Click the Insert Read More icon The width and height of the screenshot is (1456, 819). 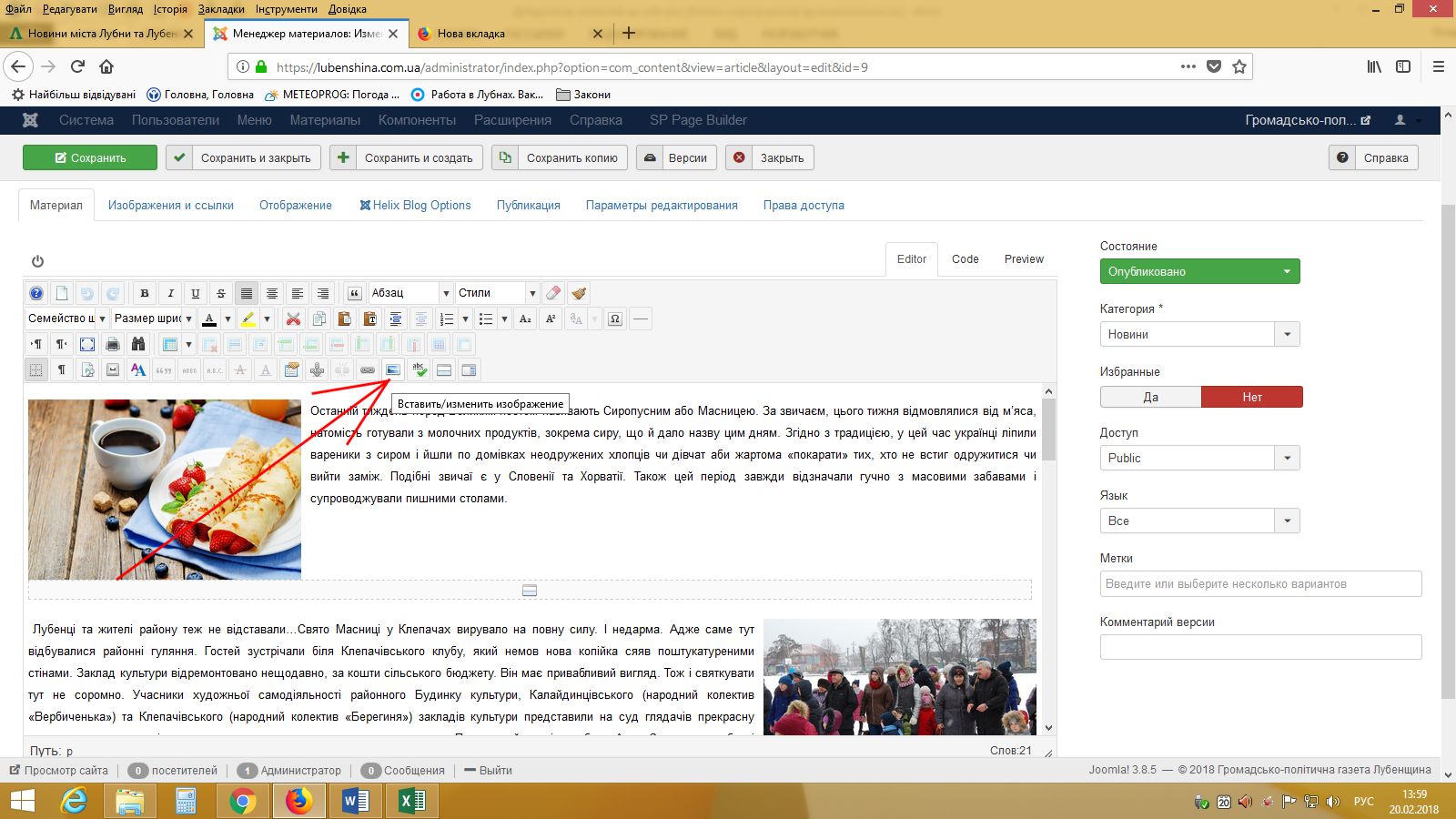[444, 369]
